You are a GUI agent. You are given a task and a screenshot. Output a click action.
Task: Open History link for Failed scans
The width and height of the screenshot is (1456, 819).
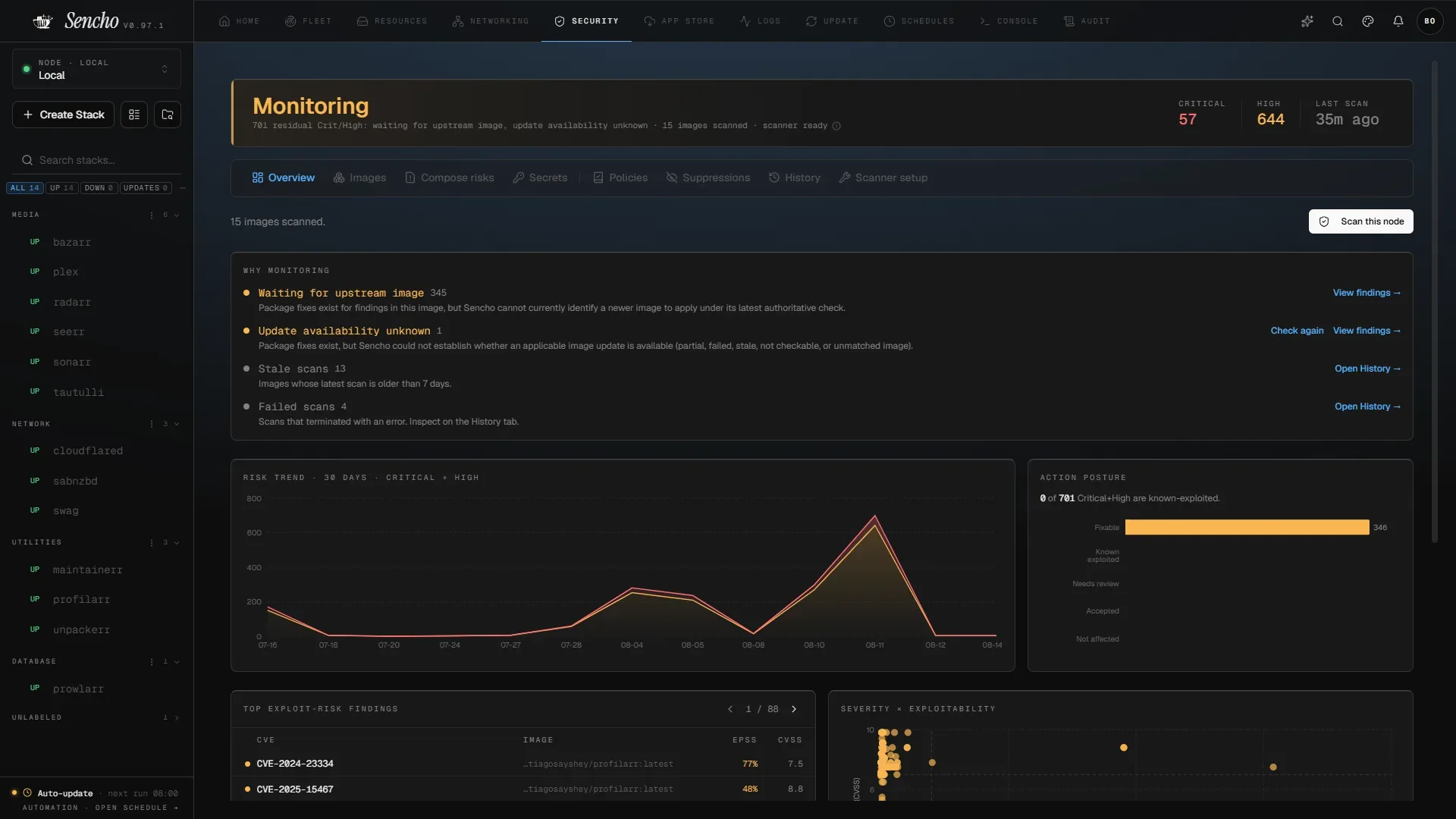click(1367, 407)
